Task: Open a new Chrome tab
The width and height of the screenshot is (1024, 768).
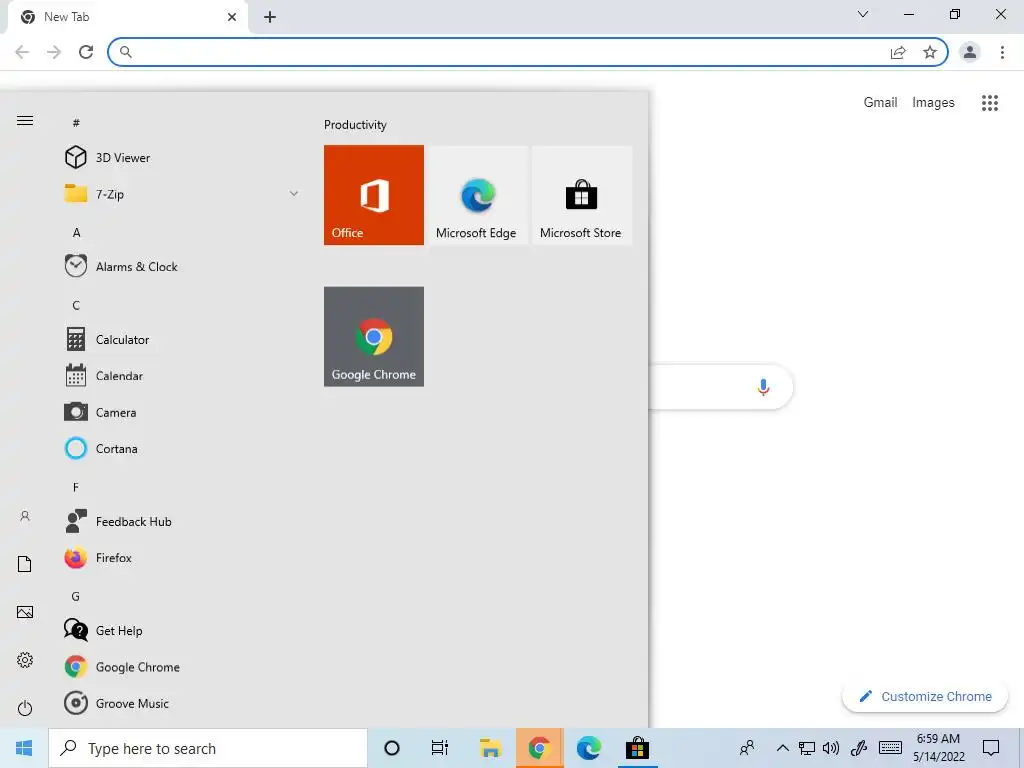Action: coord(270,17)
